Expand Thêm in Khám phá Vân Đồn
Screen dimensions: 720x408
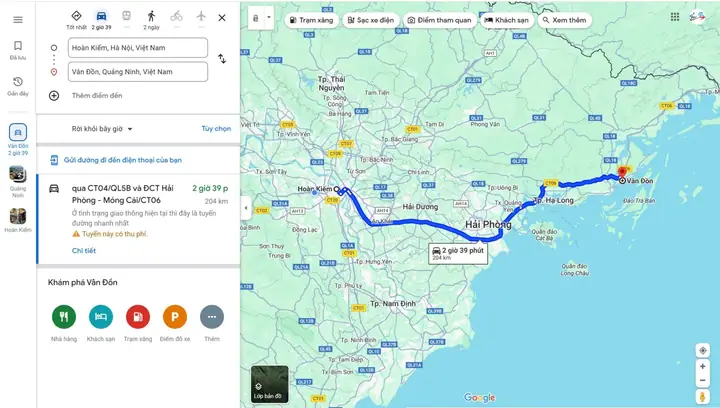211,317
